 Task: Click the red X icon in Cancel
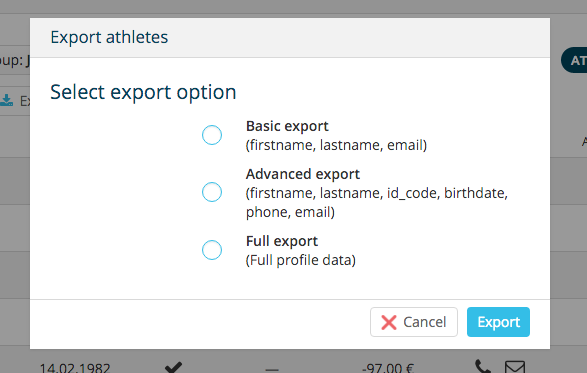coord(389,322)
